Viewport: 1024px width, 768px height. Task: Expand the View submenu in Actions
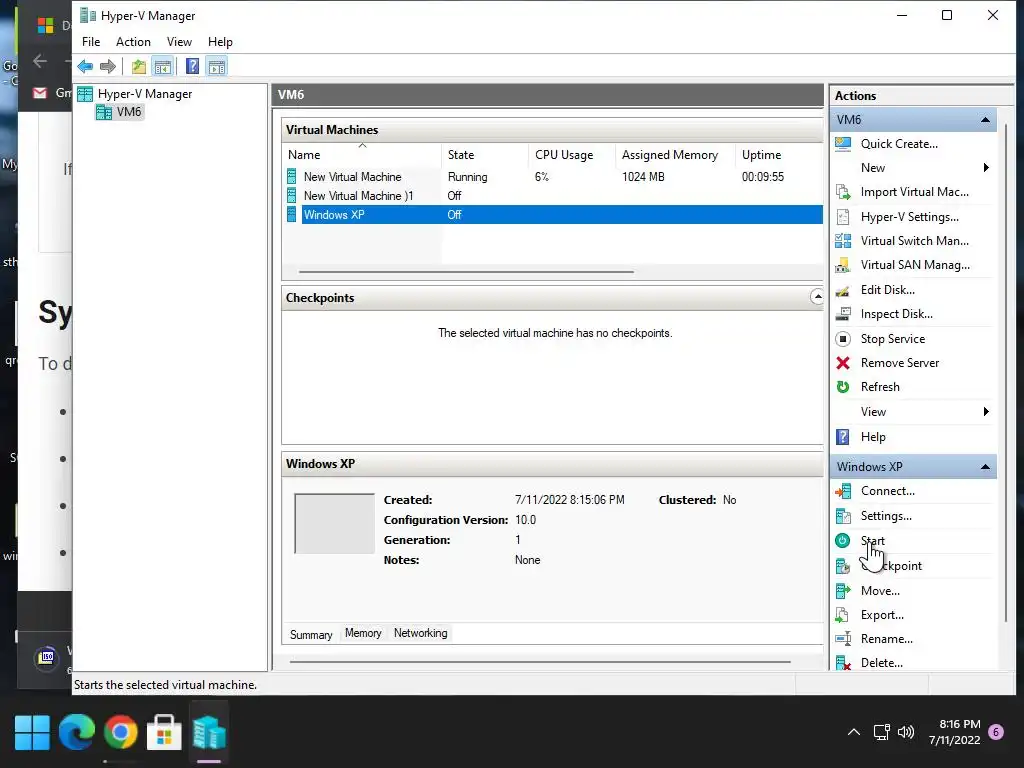986,411
